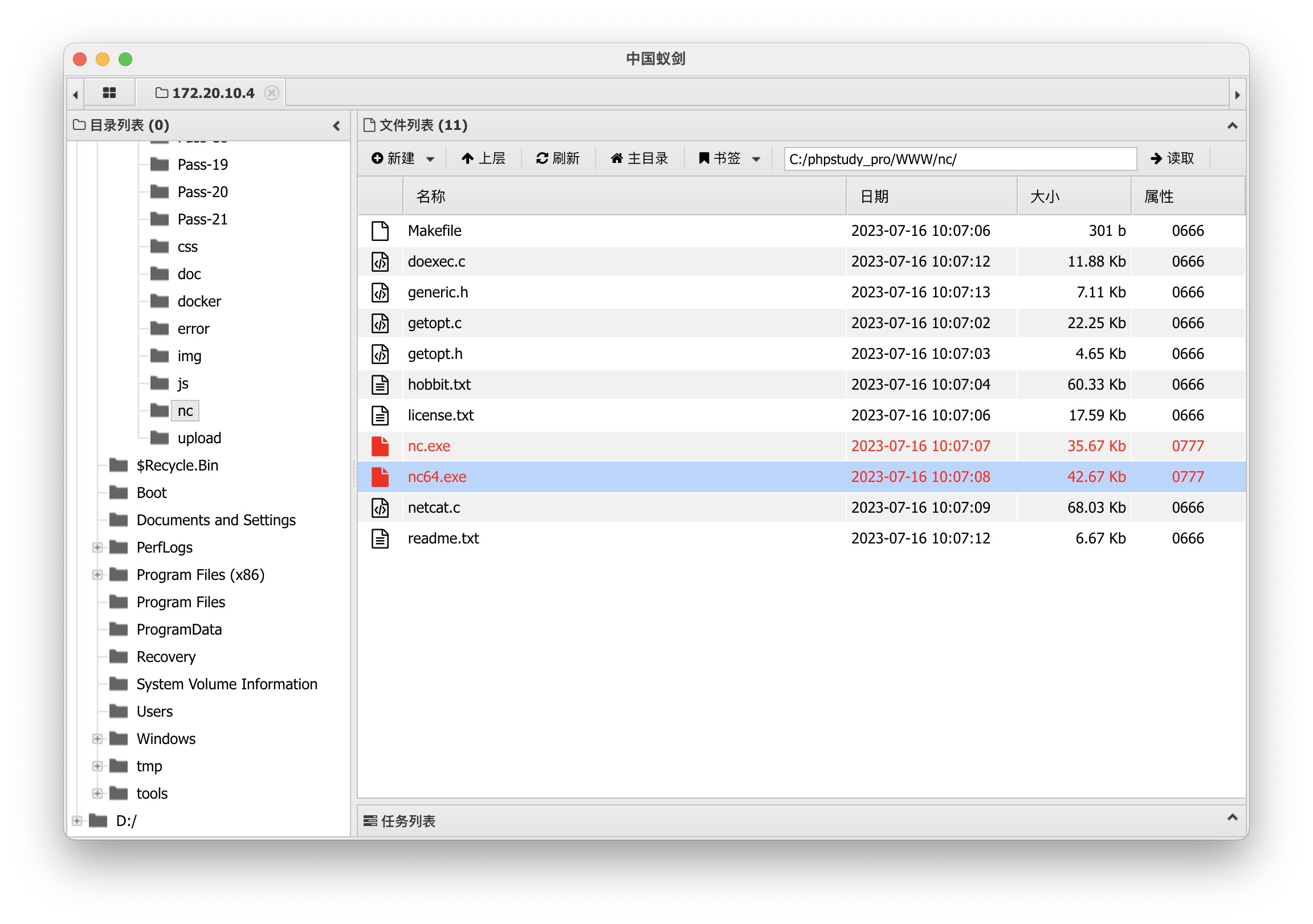This screenshot has height=924, width=1313.
Task: Switch to the 172.20.10.4 tab
Action: 213,93
